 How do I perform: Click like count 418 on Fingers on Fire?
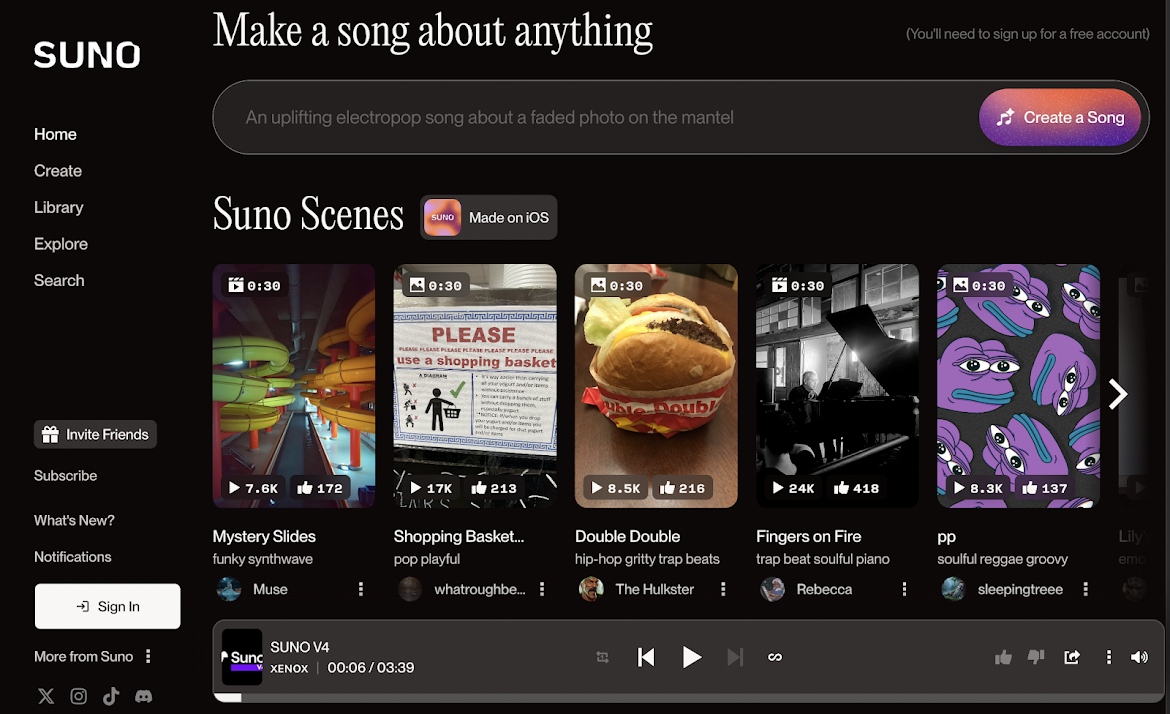(x=857, y=489)
